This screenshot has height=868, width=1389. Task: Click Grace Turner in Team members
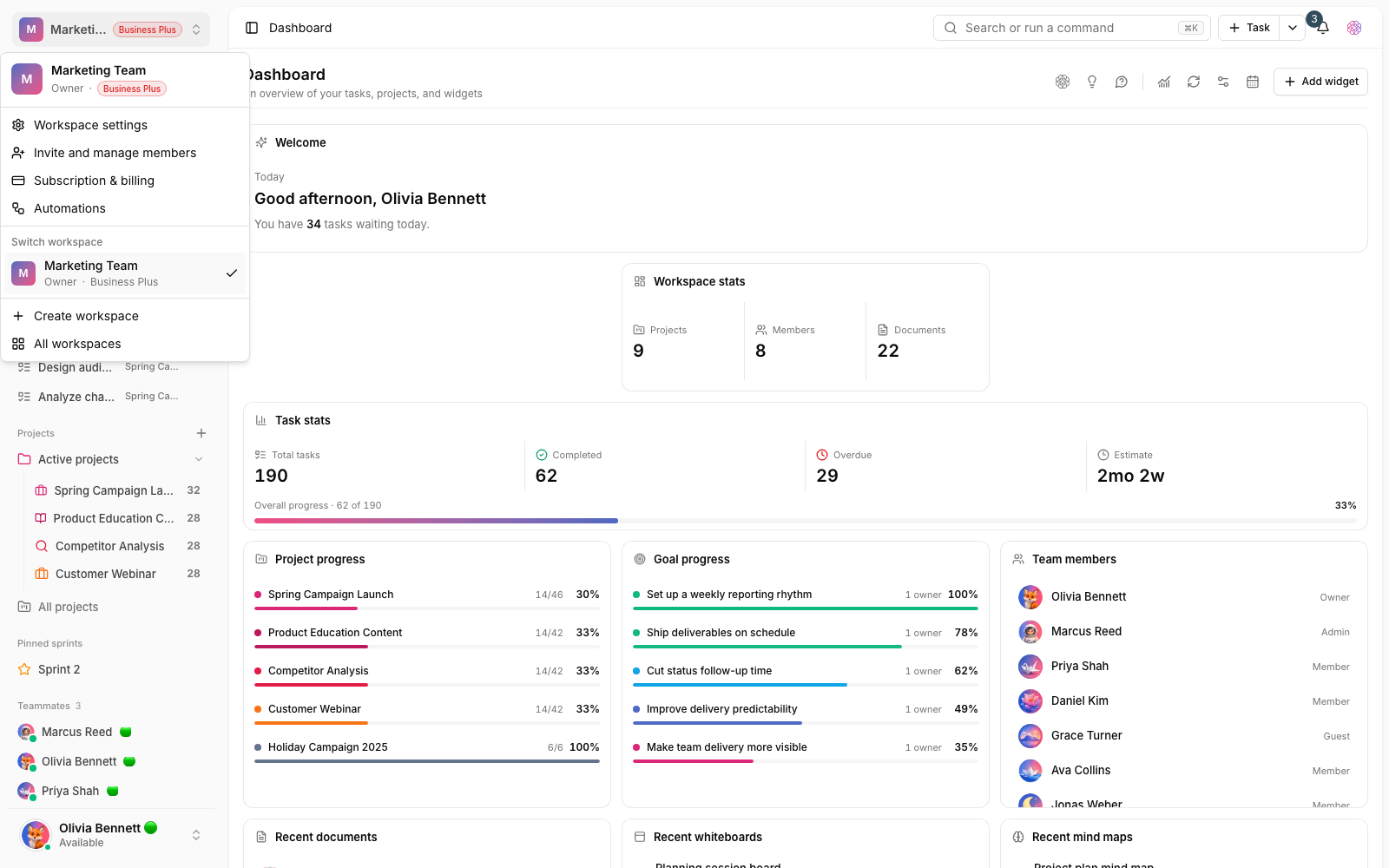click(1184, 735)
